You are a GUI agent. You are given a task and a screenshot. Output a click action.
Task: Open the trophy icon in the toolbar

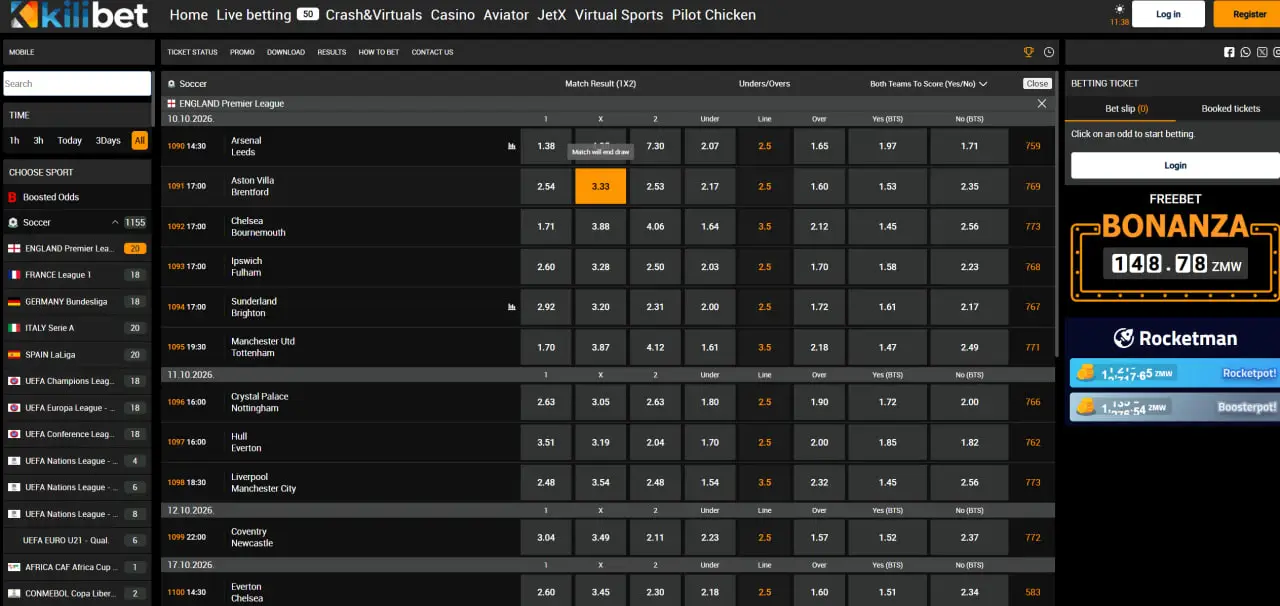pos(1028,52)
